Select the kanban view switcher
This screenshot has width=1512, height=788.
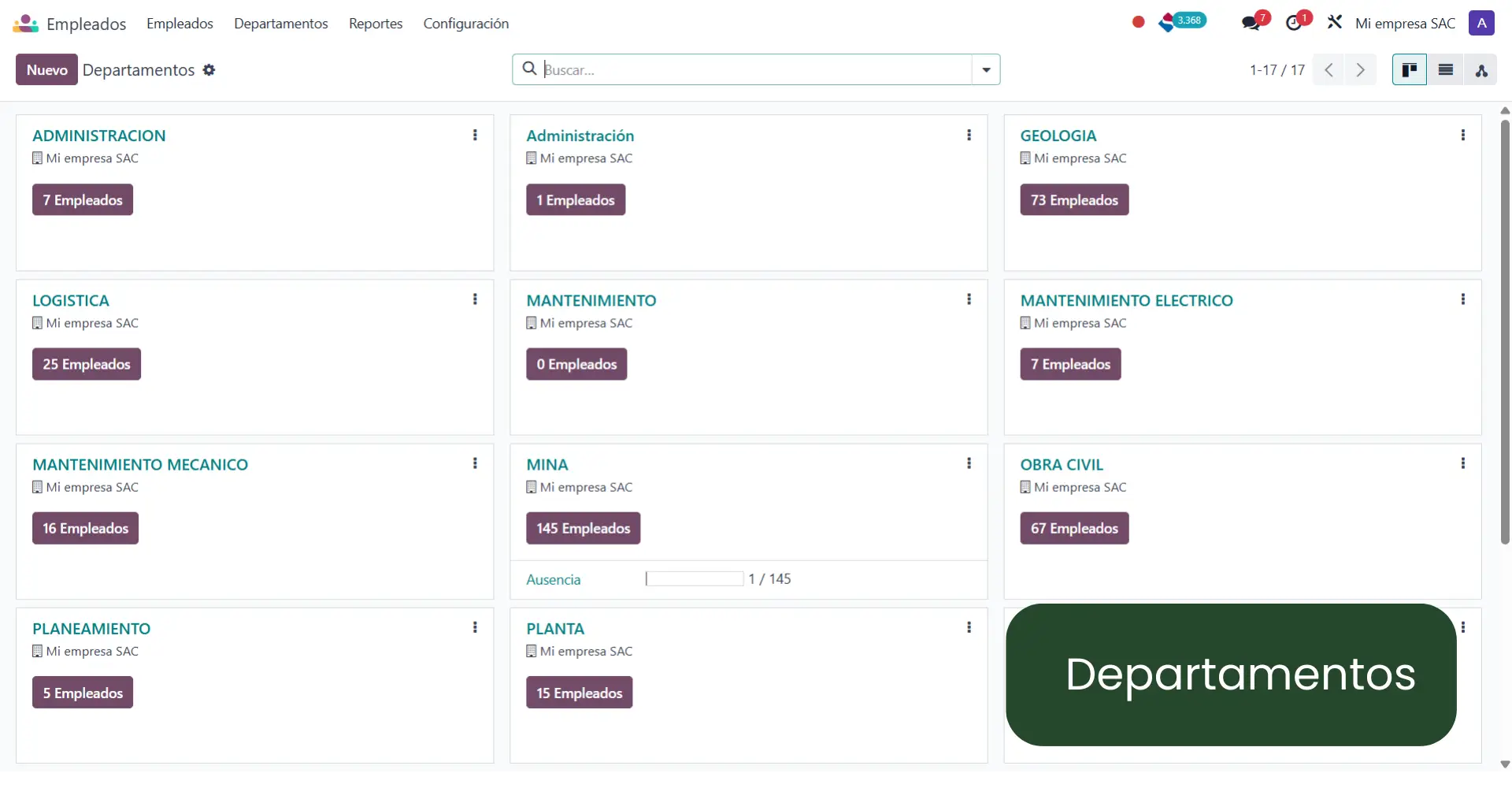(x=1410, y=69)
